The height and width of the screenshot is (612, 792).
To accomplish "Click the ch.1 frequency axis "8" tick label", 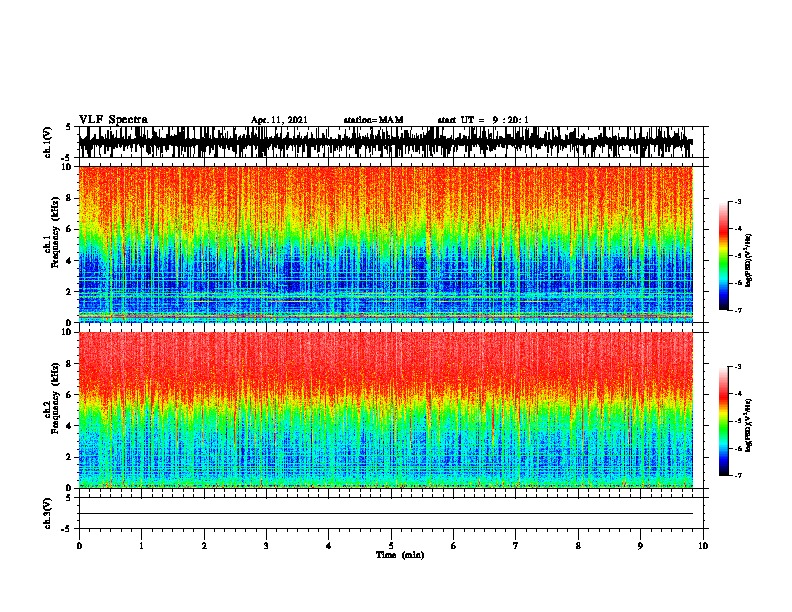I will click(70, 198).
